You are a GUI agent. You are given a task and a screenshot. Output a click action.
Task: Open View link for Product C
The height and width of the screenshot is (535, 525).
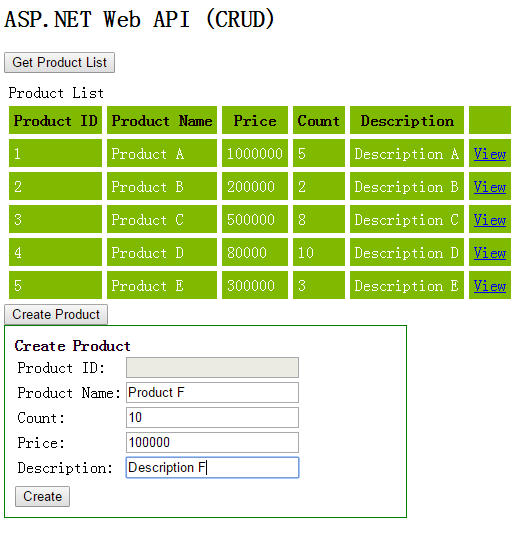pos(490,220)
